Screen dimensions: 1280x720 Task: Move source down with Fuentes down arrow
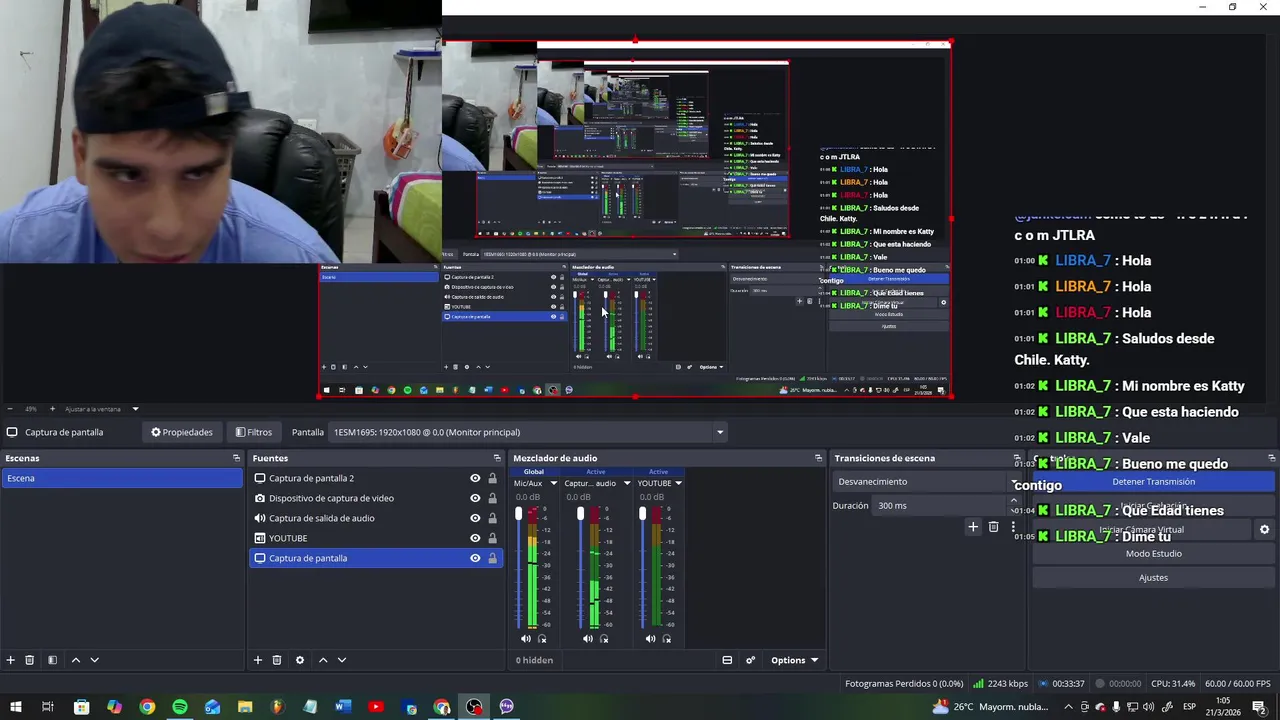[x=342, y=660]
